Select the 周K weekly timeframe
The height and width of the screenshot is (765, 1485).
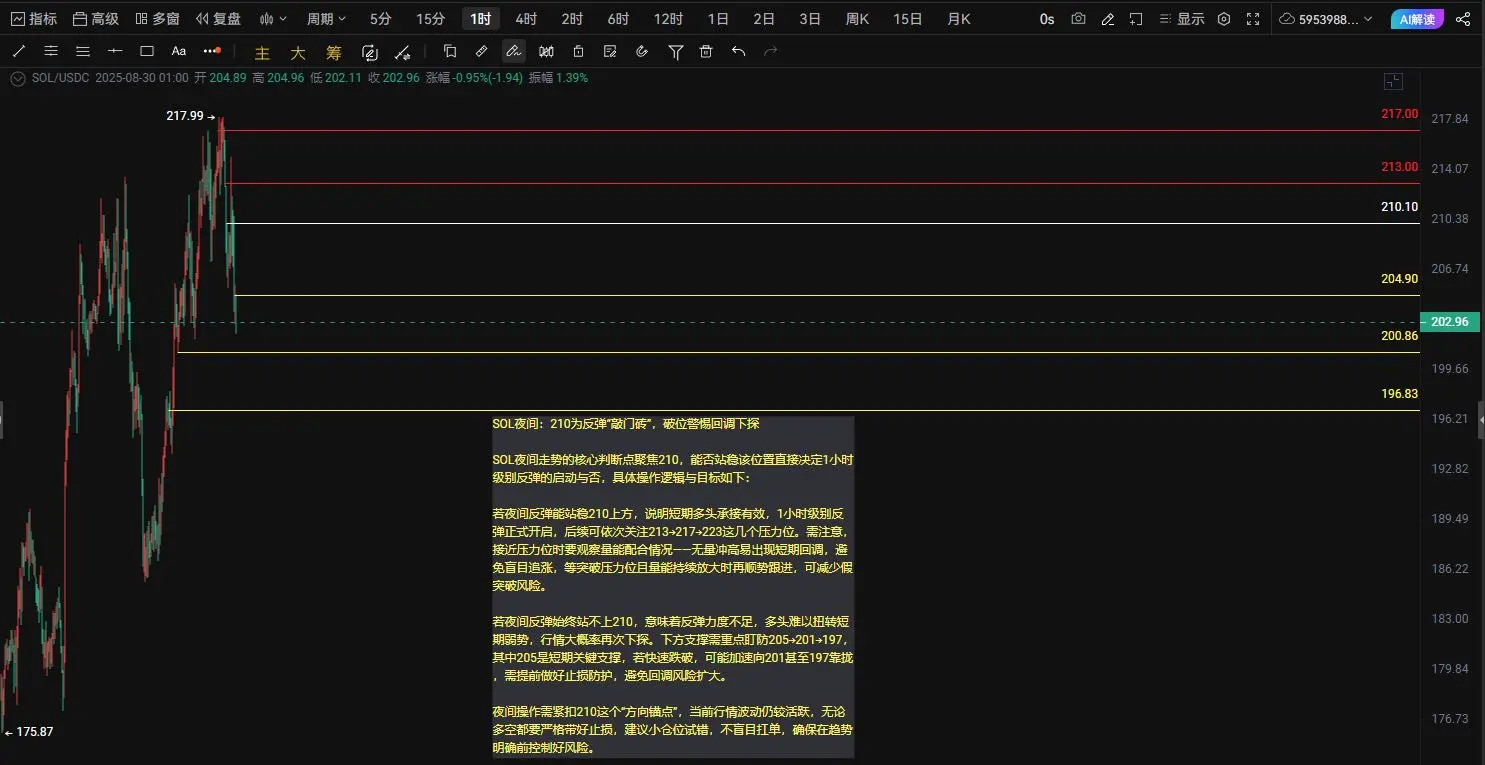pyautogui.click(x=857, y=19)
